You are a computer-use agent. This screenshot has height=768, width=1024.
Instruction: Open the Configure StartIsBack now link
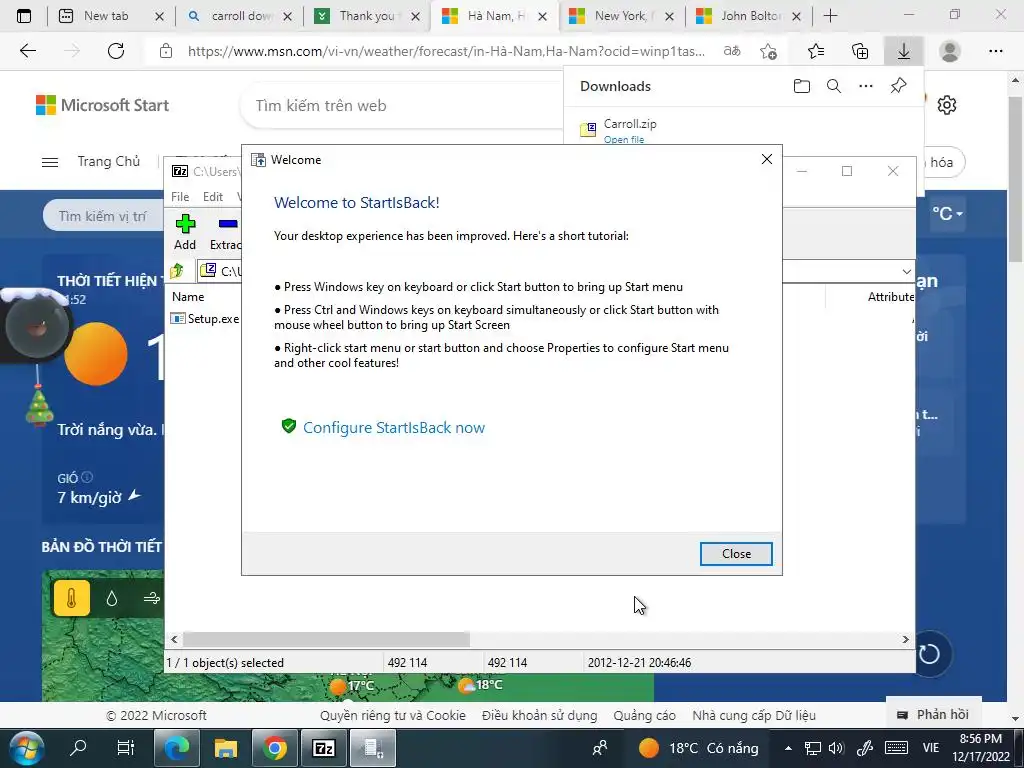(394, 428)
